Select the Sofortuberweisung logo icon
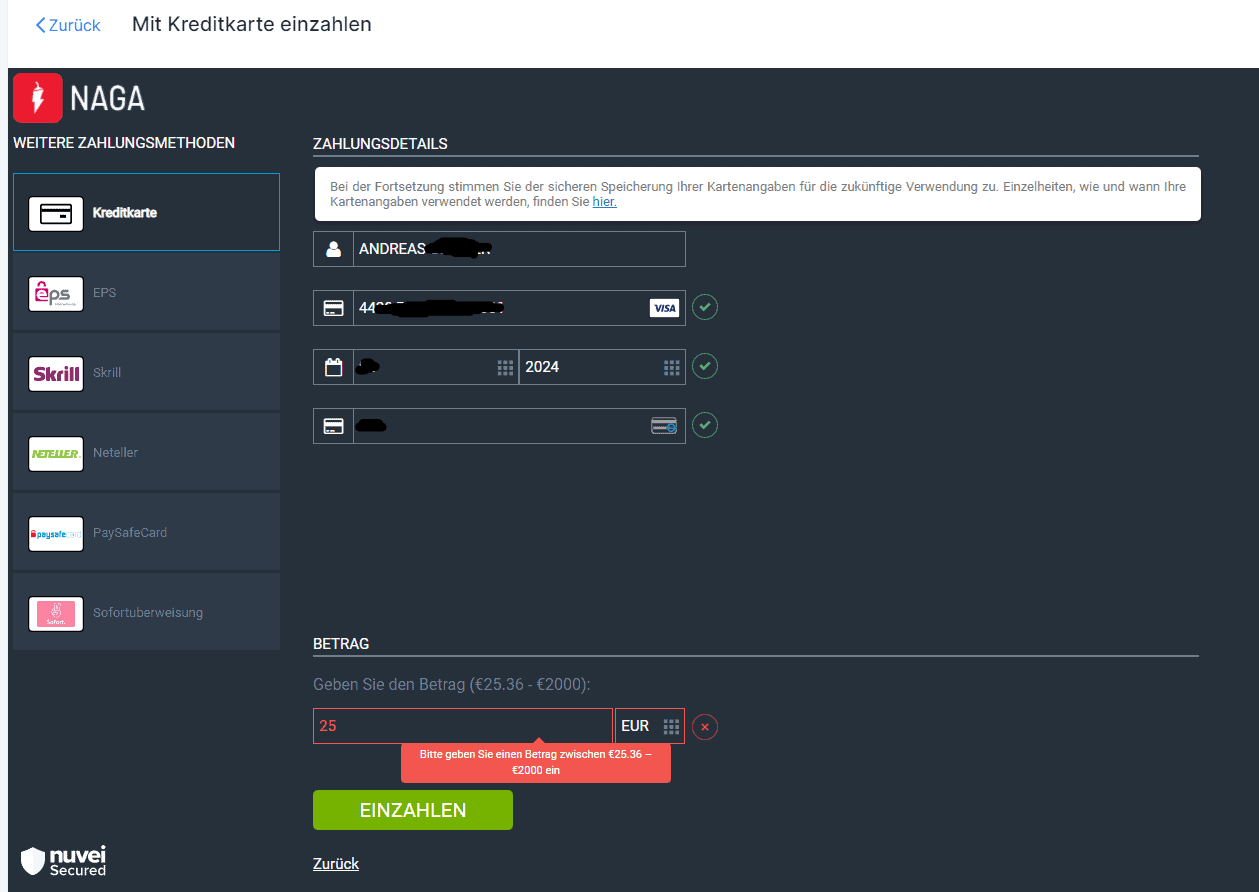This screenshot has width=1259, height=892. (56, 613)
